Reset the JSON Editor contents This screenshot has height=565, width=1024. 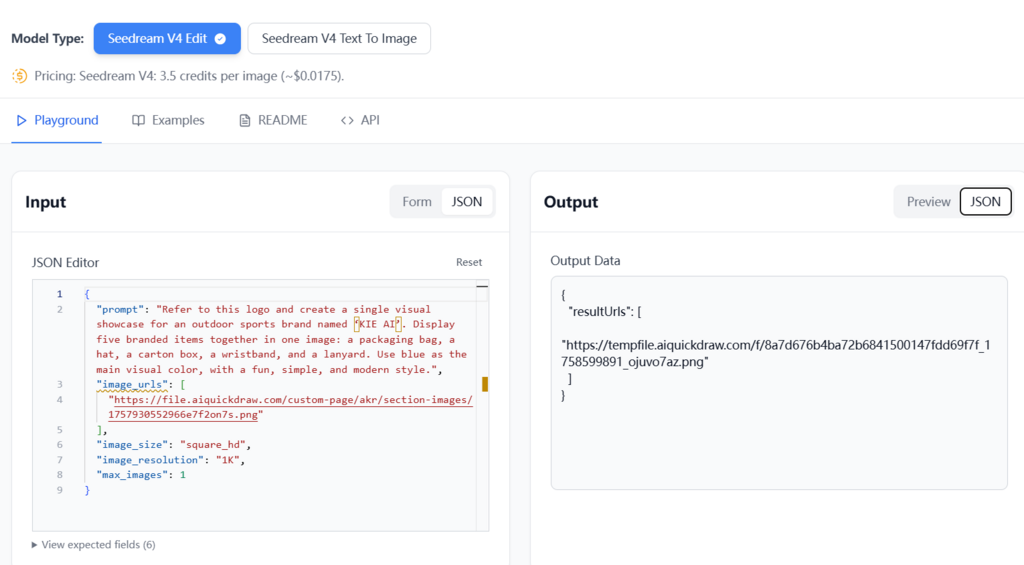click(469, 262)
